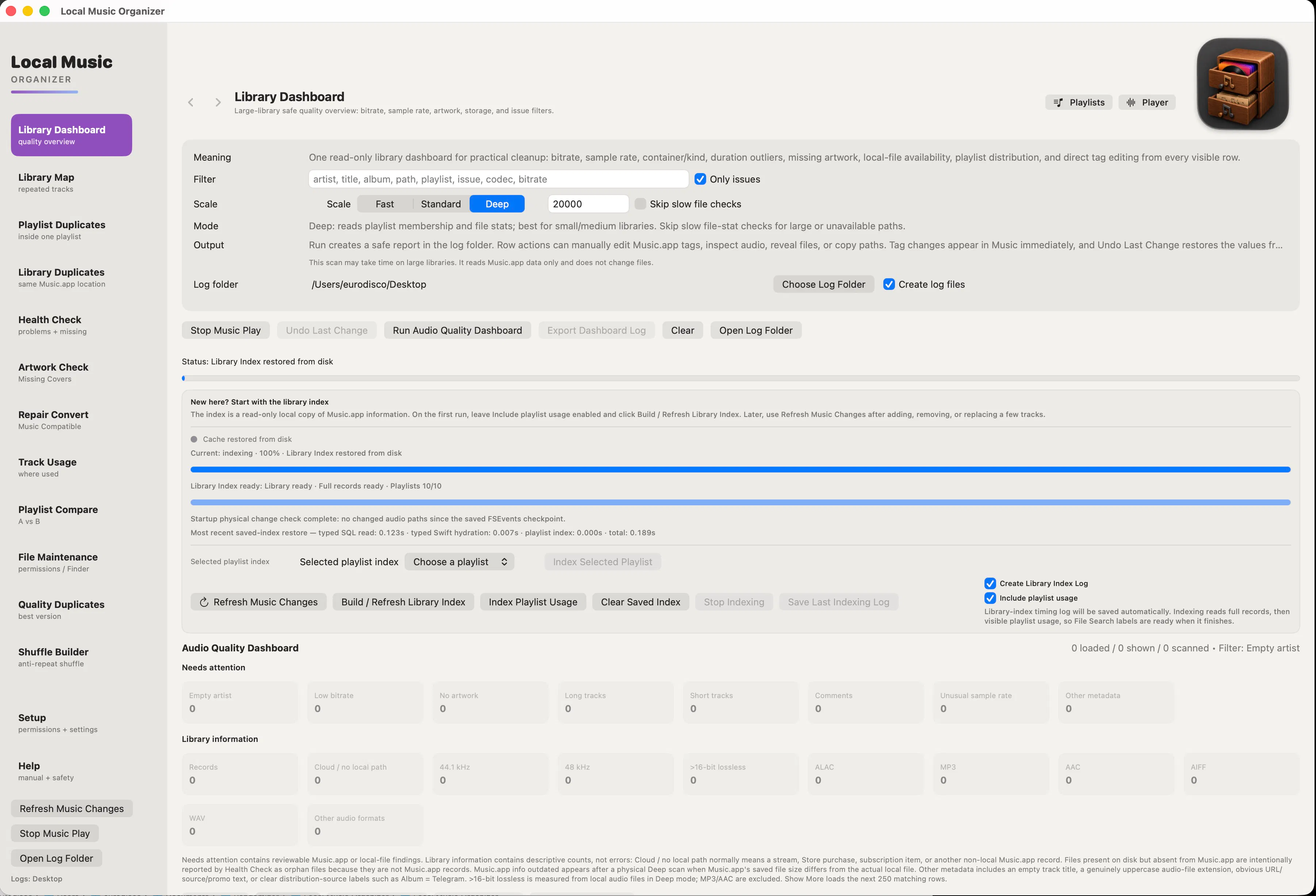Select the Short tracks card
Image resolution: width=1316 pixels, height=896 pixels.
741,702
